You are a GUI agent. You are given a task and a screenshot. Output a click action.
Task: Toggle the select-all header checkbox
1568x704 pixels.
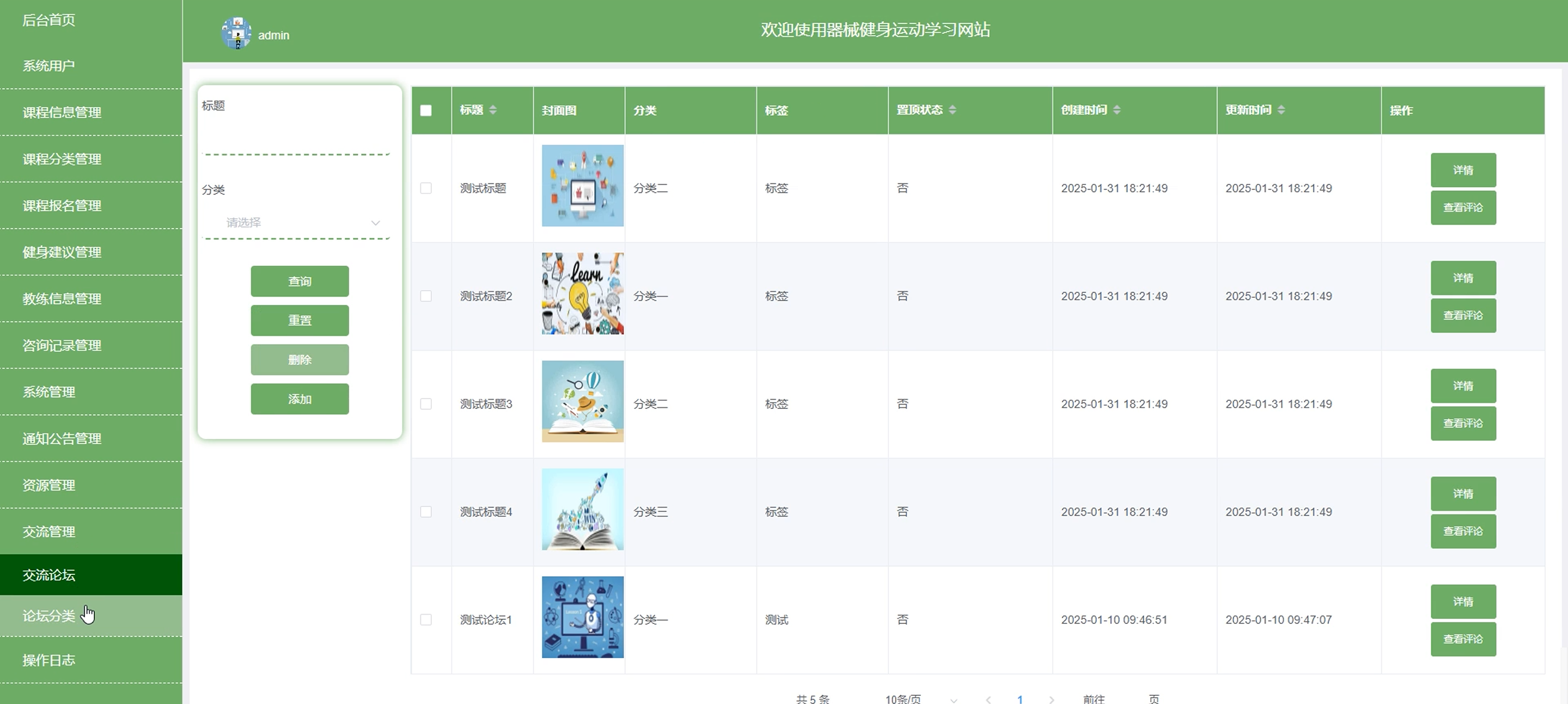426,110
